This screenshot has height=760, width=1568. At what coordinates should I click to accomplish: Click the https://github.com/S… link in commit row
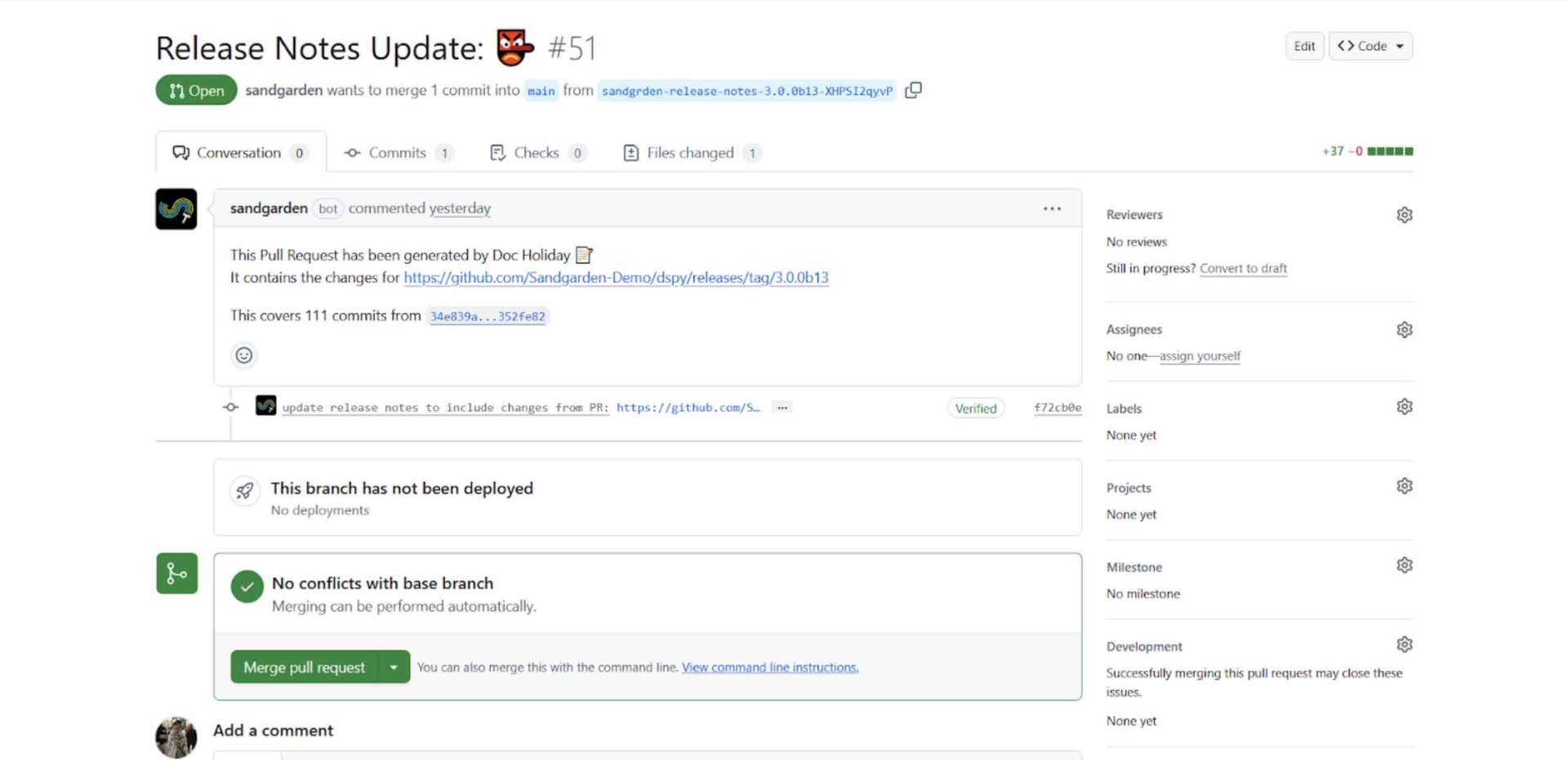point(688,407)
